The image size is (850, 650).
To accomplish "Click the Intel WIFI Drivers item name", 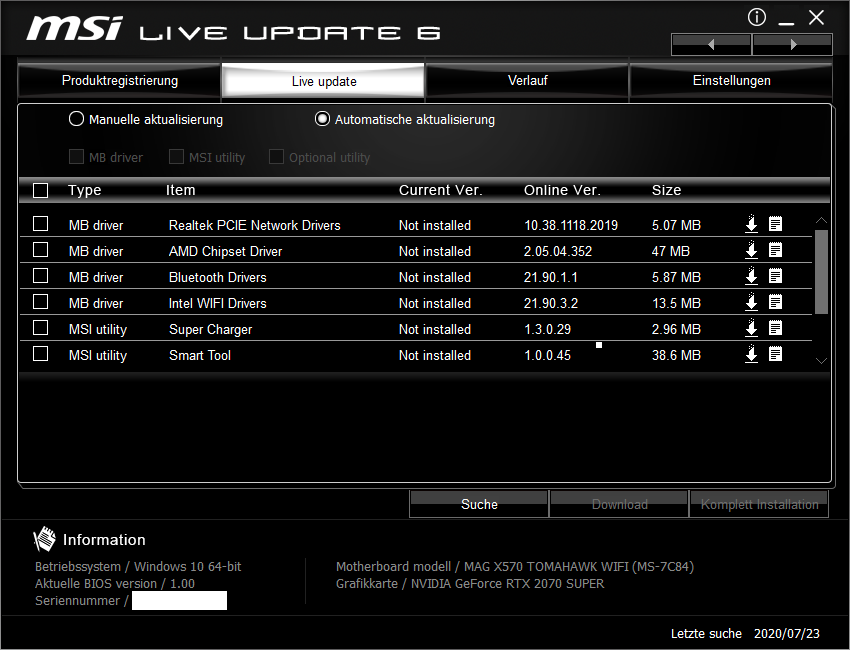I will click(x=217, y=303).
